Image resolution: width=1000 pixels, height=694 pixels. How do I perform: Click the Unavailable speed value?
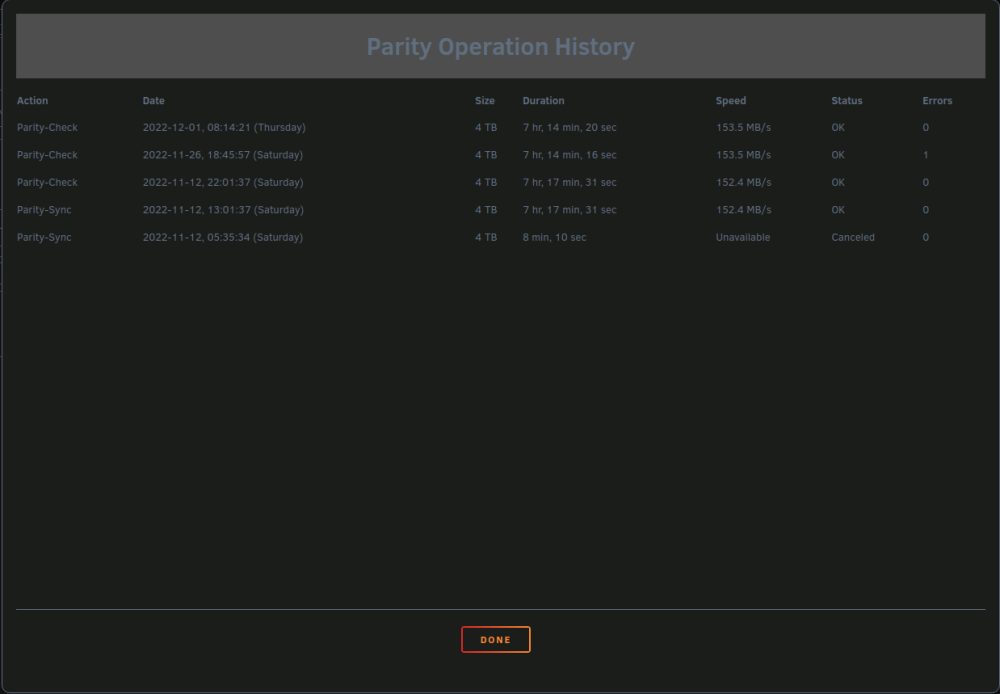coord(743,237)
